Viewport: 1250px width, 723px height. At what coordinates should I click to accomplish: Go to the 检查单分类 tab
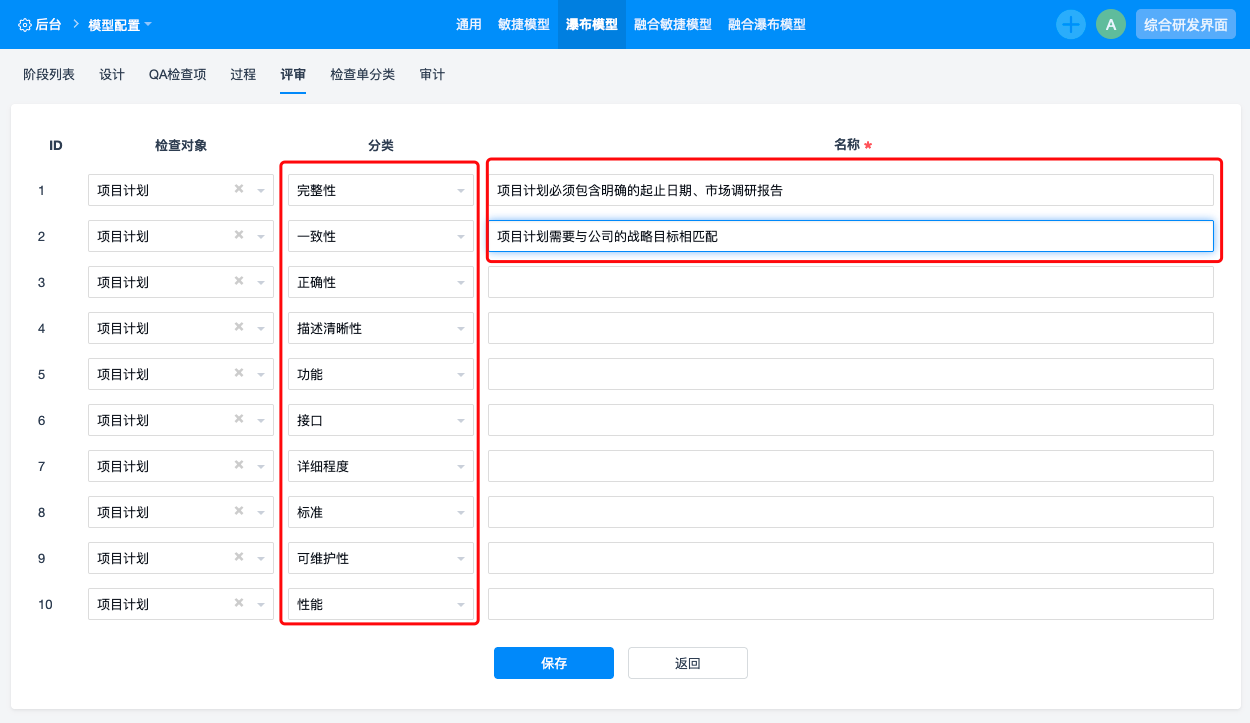pos(362,74)
